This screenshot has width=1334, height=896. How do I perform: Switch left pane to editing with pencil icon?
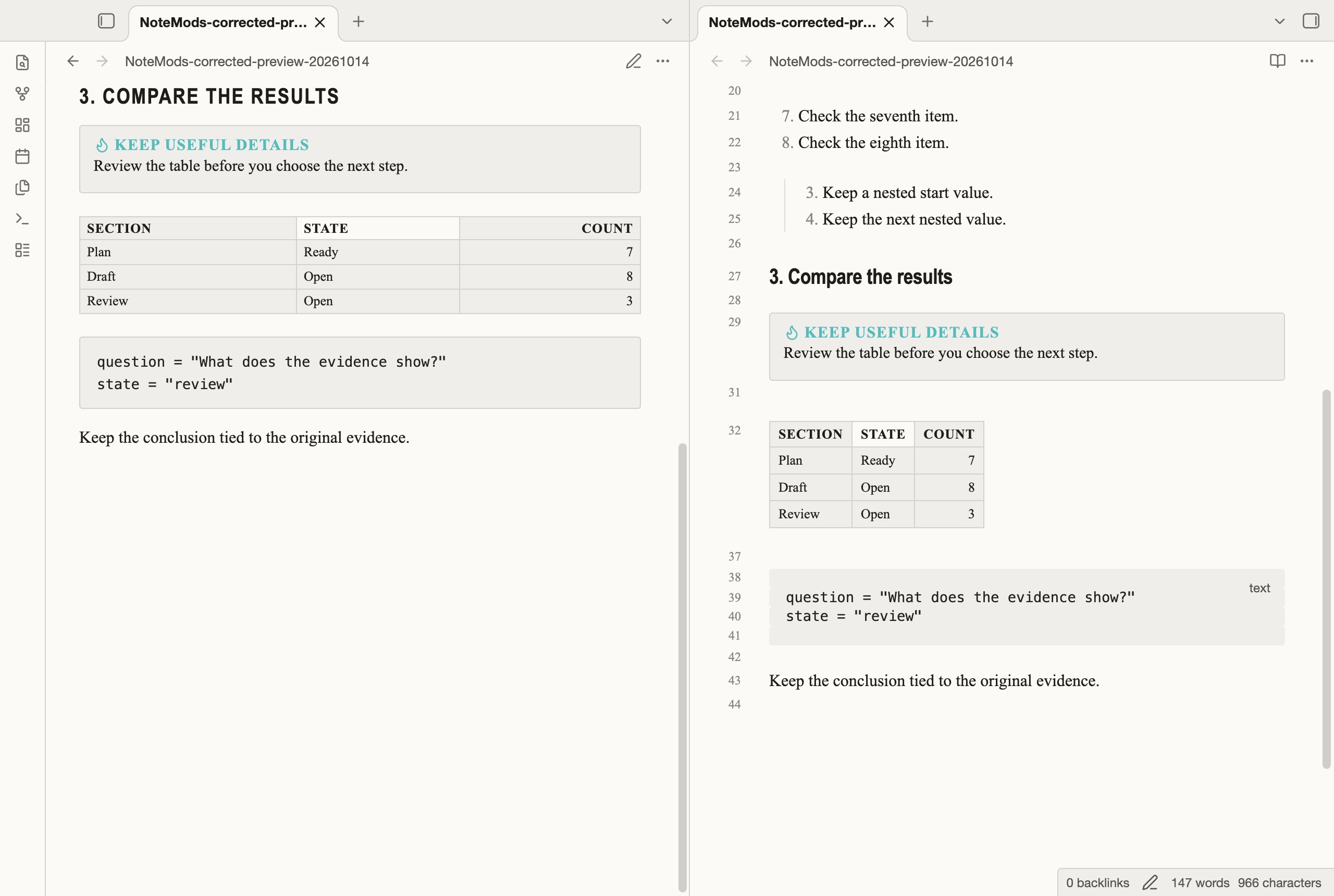tap(633, 61)
